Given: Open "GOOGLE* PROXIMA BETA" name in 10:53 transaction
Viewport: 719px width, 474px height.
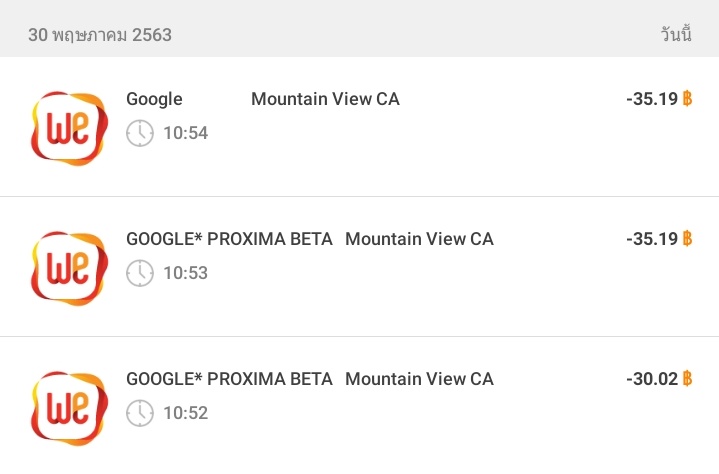Looking at the screenshot, I should point(229,239).
